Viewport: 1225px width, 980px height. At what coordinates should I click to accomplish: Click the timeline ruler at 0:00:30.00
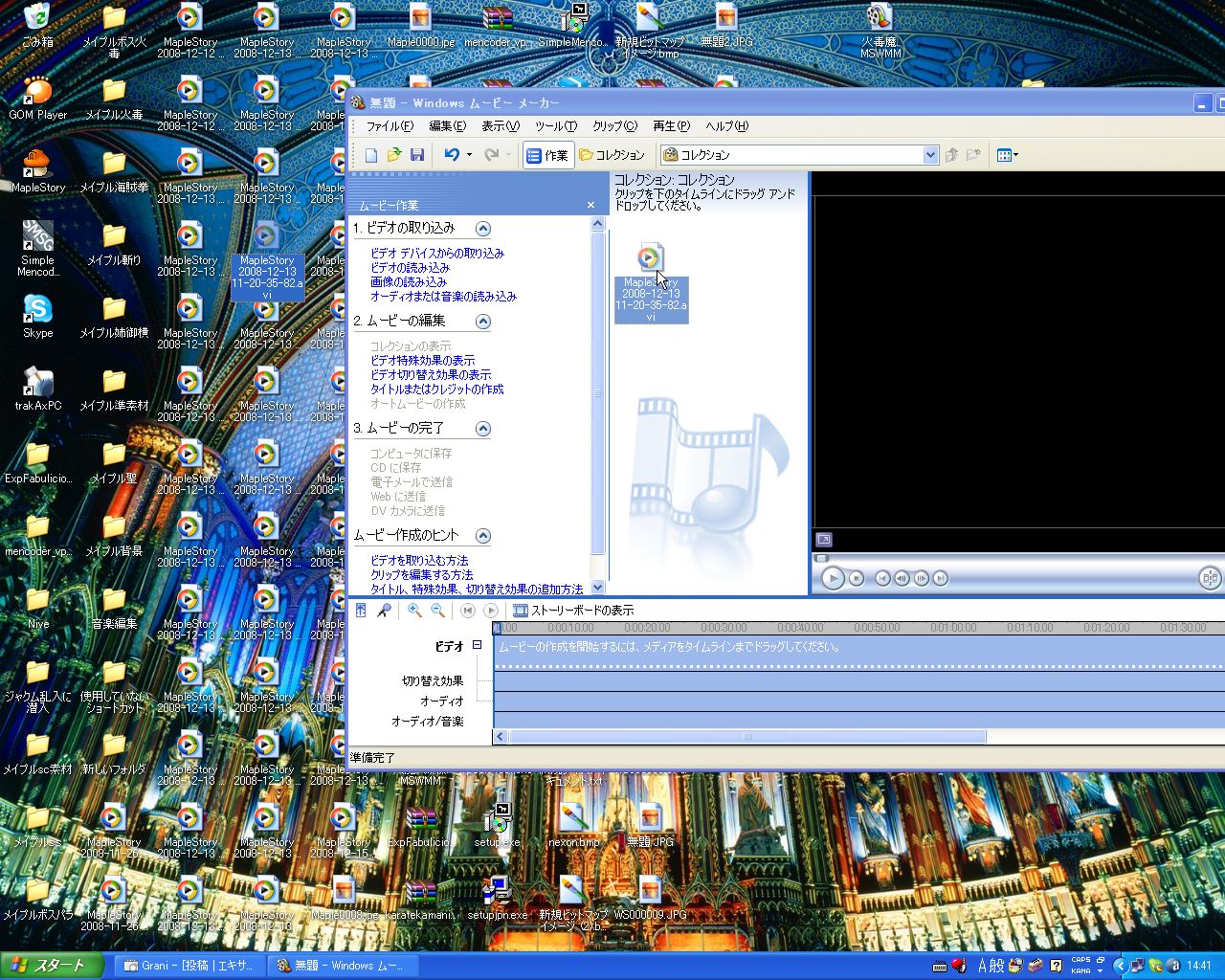[x=724, y=628]
